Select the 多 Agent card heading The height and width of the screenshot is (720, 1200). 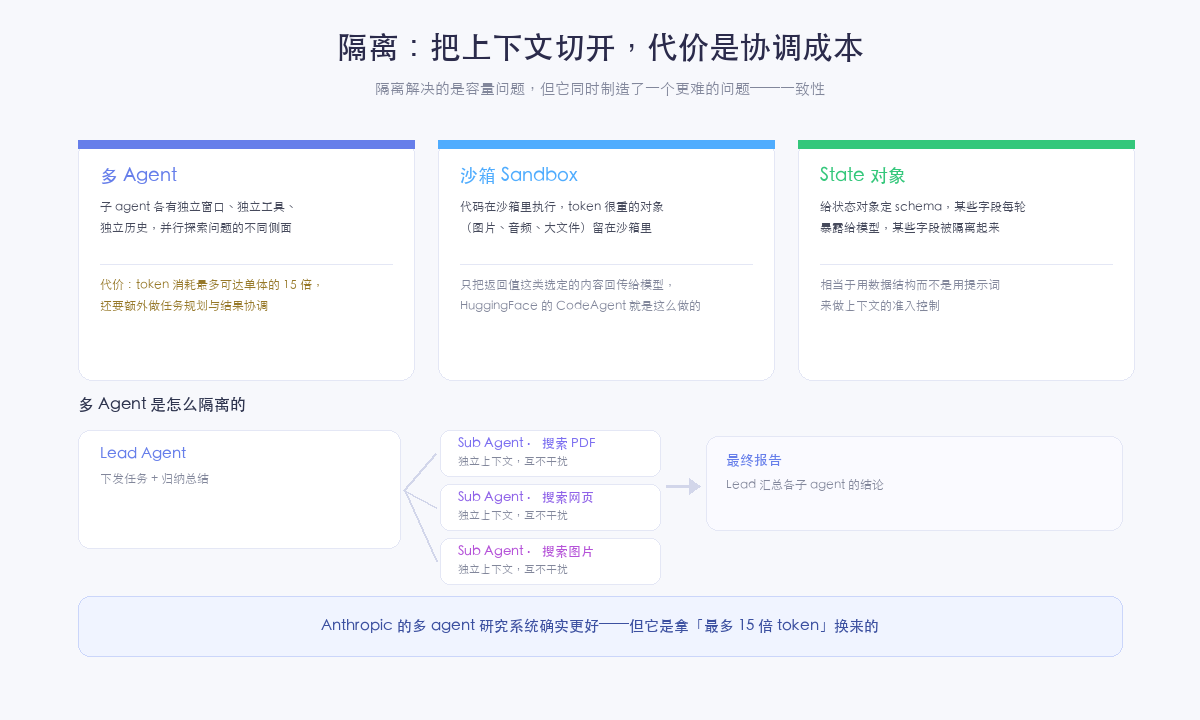click(139, 175)
